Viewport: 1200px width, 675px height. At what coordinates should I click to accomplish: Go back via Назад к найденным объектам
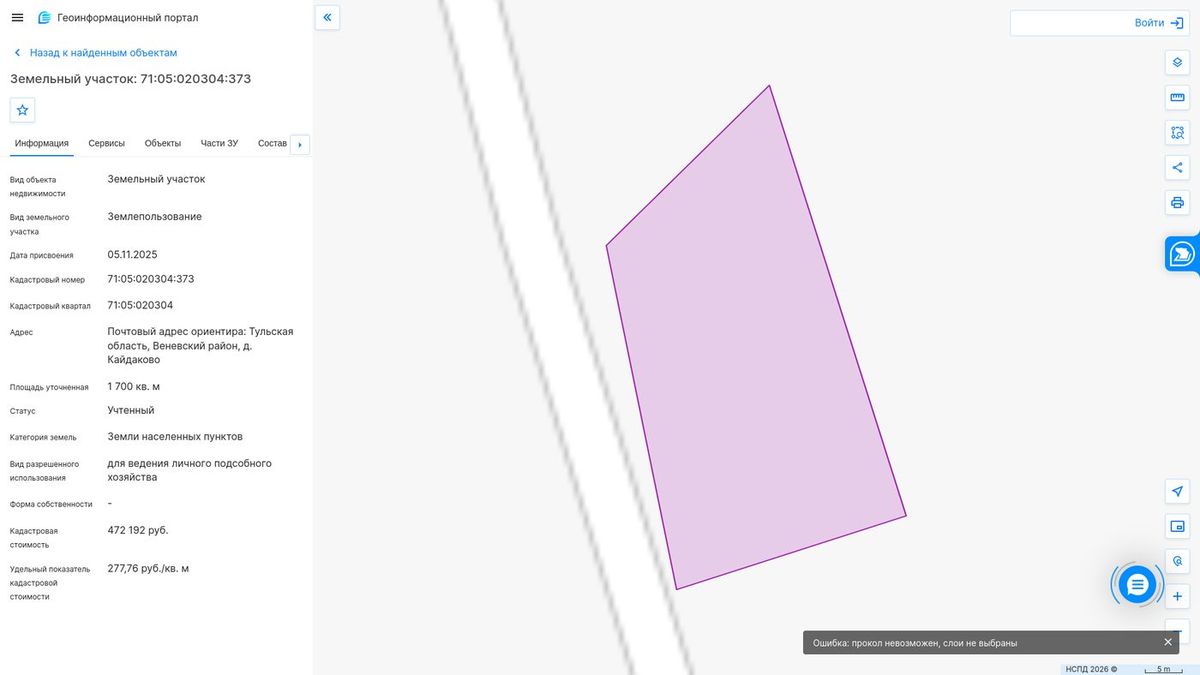tap(95, 52)
